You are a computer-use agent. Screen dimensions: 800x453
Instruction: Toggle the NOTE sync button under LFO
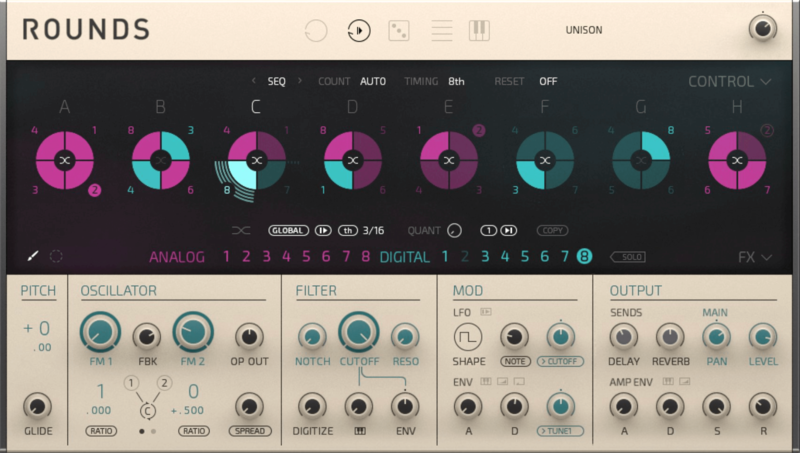tap(515, 361)
